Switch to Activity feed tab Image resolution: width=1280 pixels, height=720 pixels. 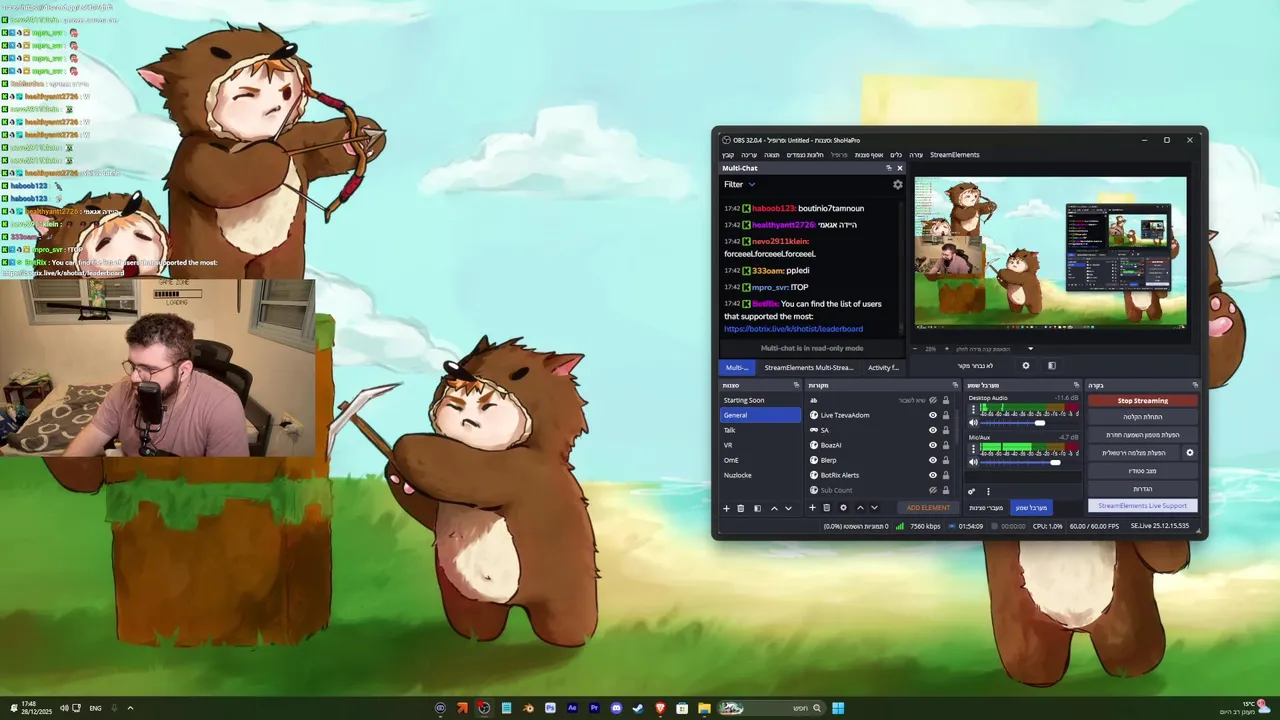pos(883,368)
